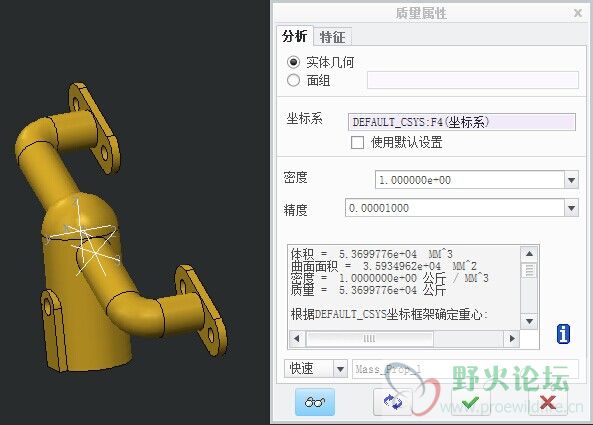Click the DEFAULT_CSYS coordinate system field

(x=462, y=122)
